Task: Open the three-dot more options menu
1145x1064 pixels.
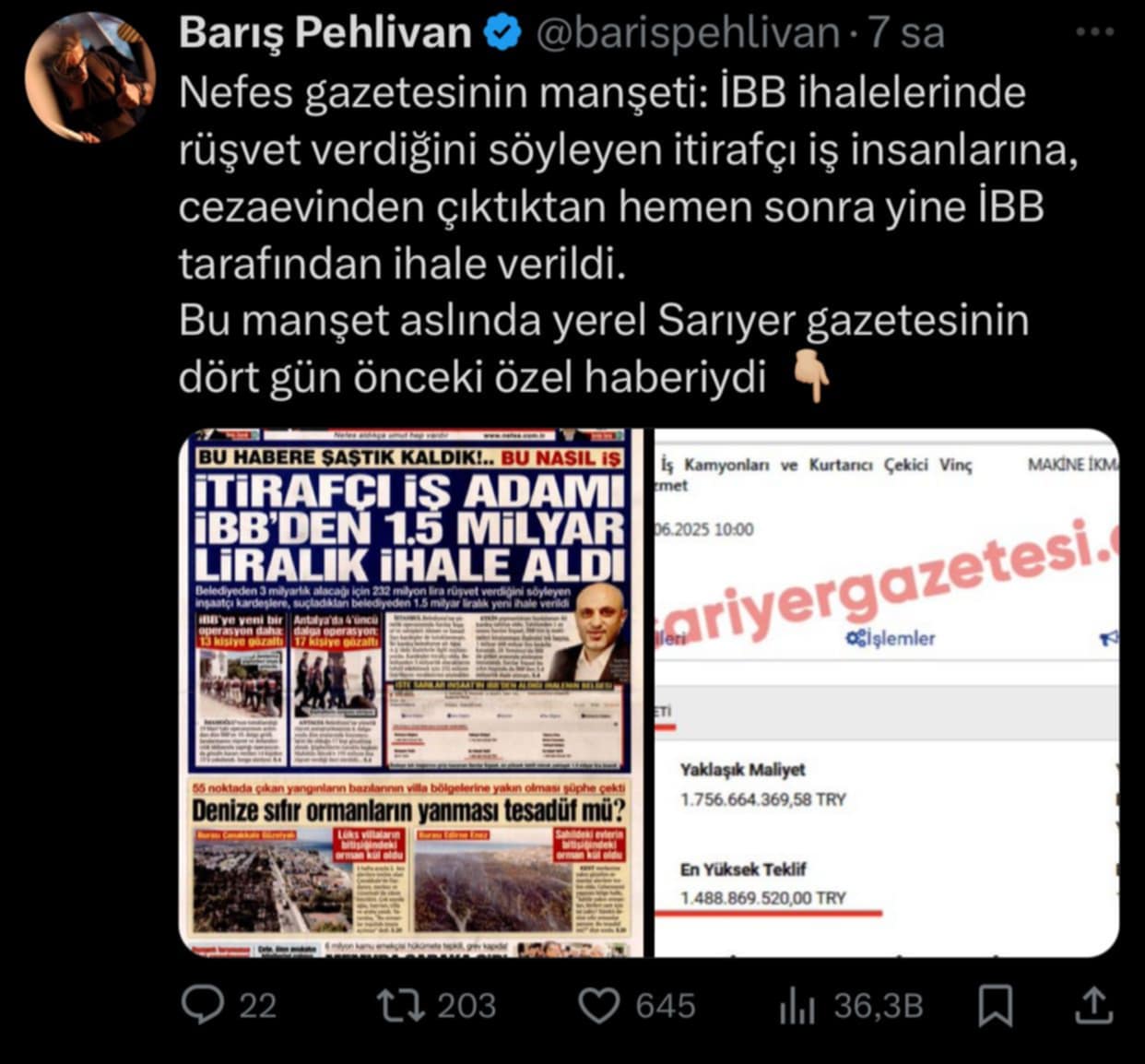Action: pos(1095,32)
